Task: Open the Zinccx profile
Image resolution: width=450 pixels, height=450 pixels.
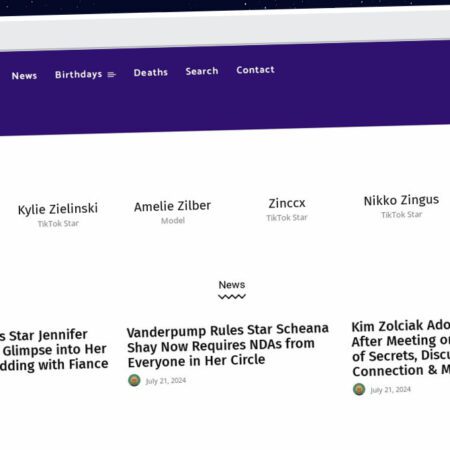Action: [x=287, y=203]
